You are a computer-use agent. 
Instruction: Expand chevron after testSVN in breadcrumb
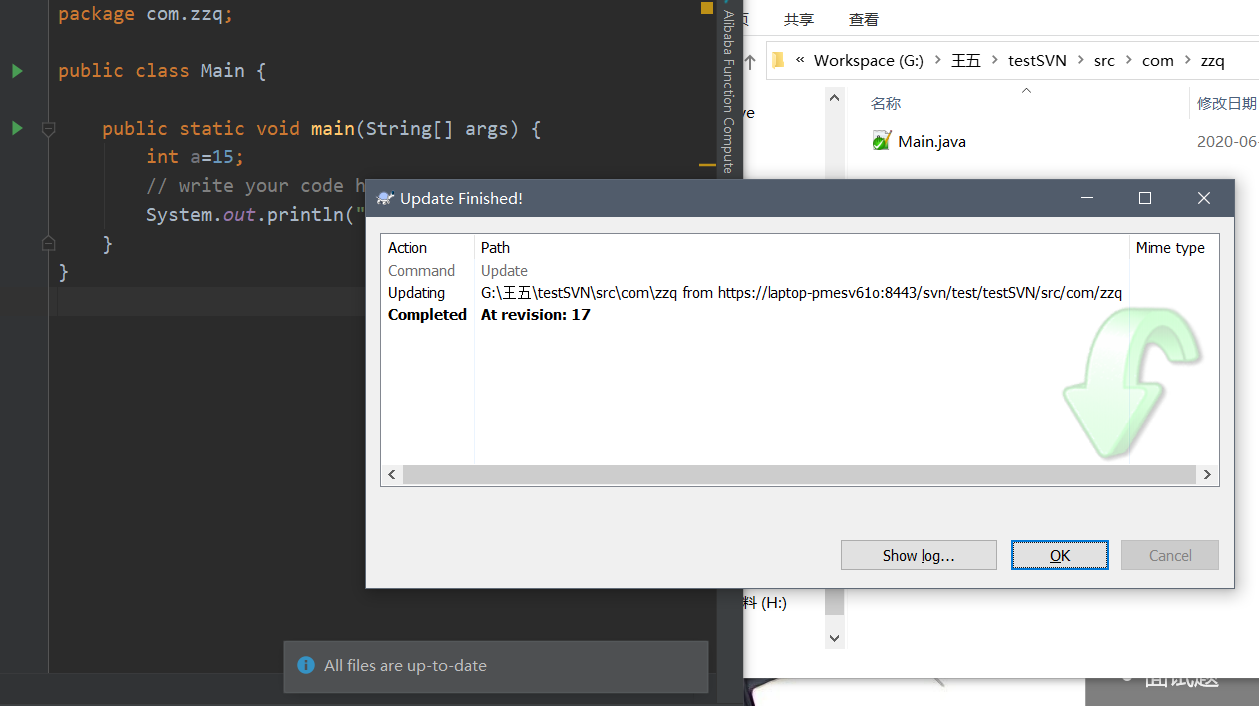coord(1080,60)
